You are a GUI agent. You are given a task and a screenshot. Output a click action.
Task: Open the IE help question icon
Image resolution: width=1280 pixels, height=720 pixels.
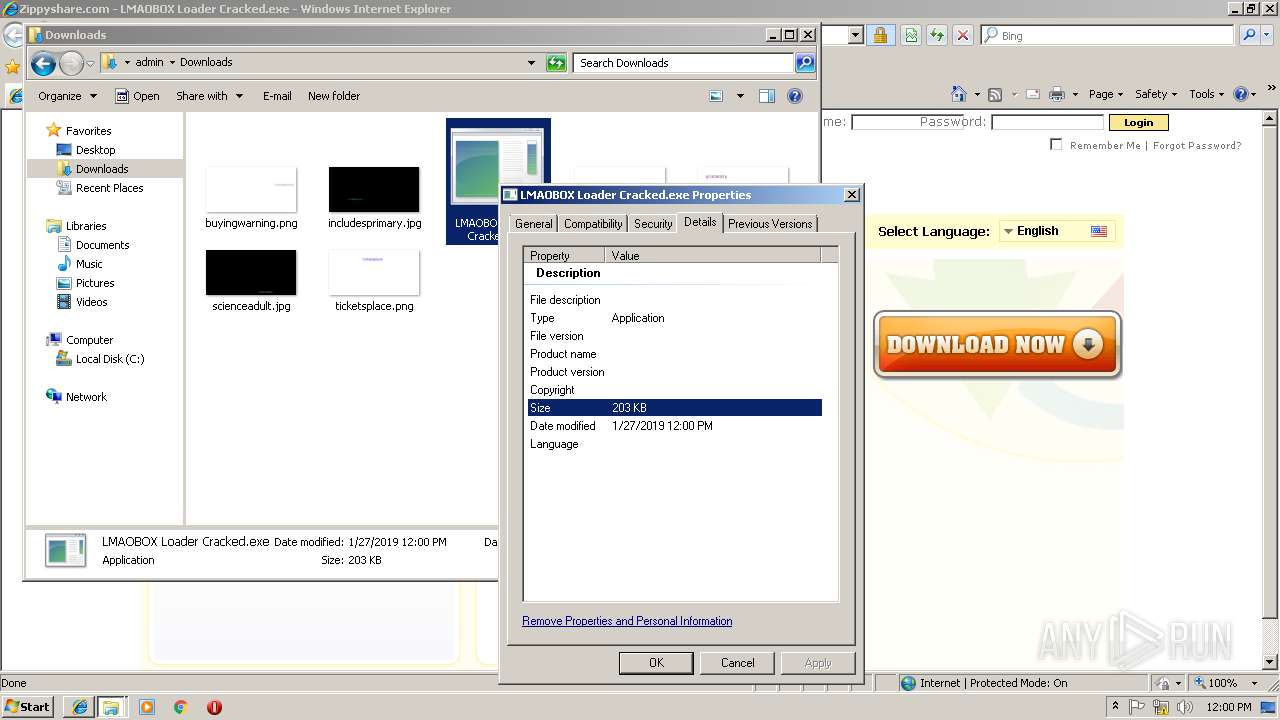coord(1241,94)
